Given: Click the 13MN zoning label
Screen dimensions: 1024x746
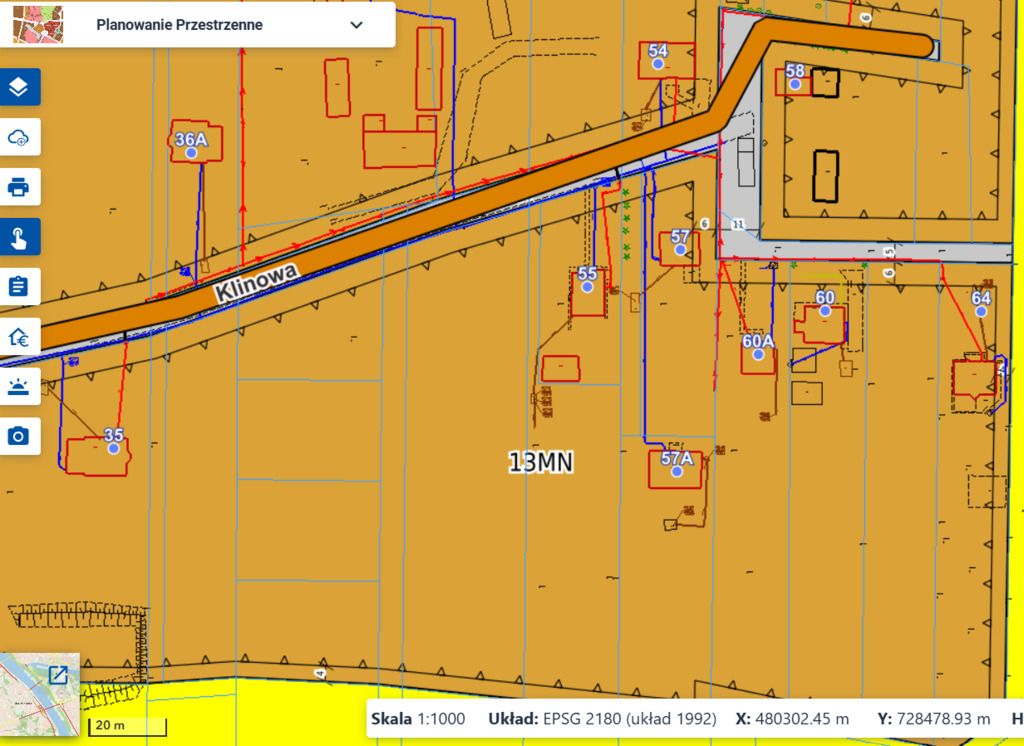Looking at the screenshot, I should pos(541,462).
